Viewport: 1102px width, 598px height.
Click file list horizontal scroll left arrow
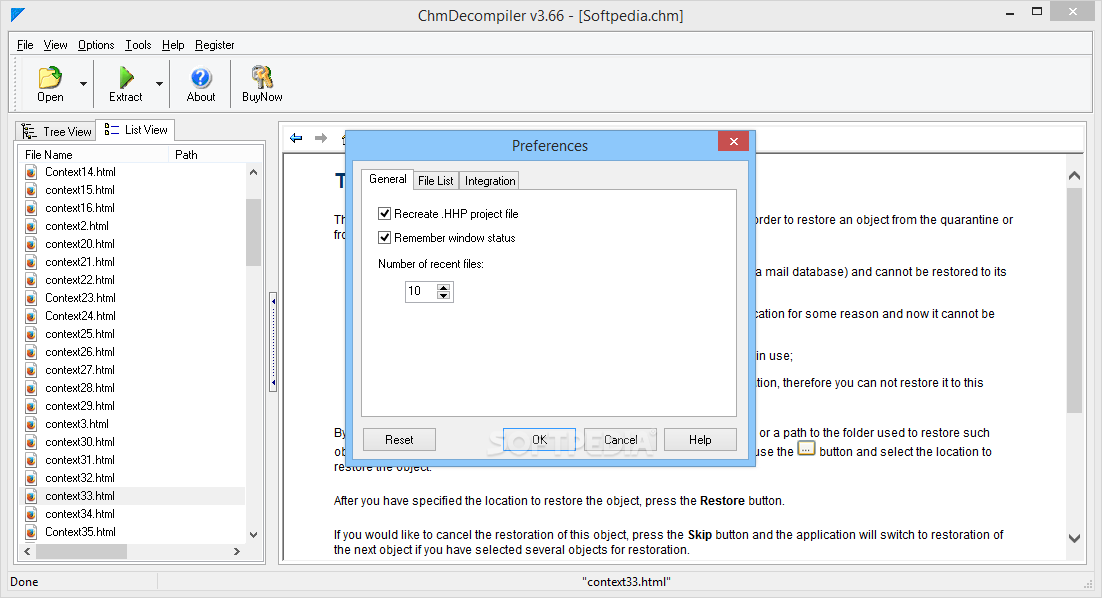click(x=28, y=552)
